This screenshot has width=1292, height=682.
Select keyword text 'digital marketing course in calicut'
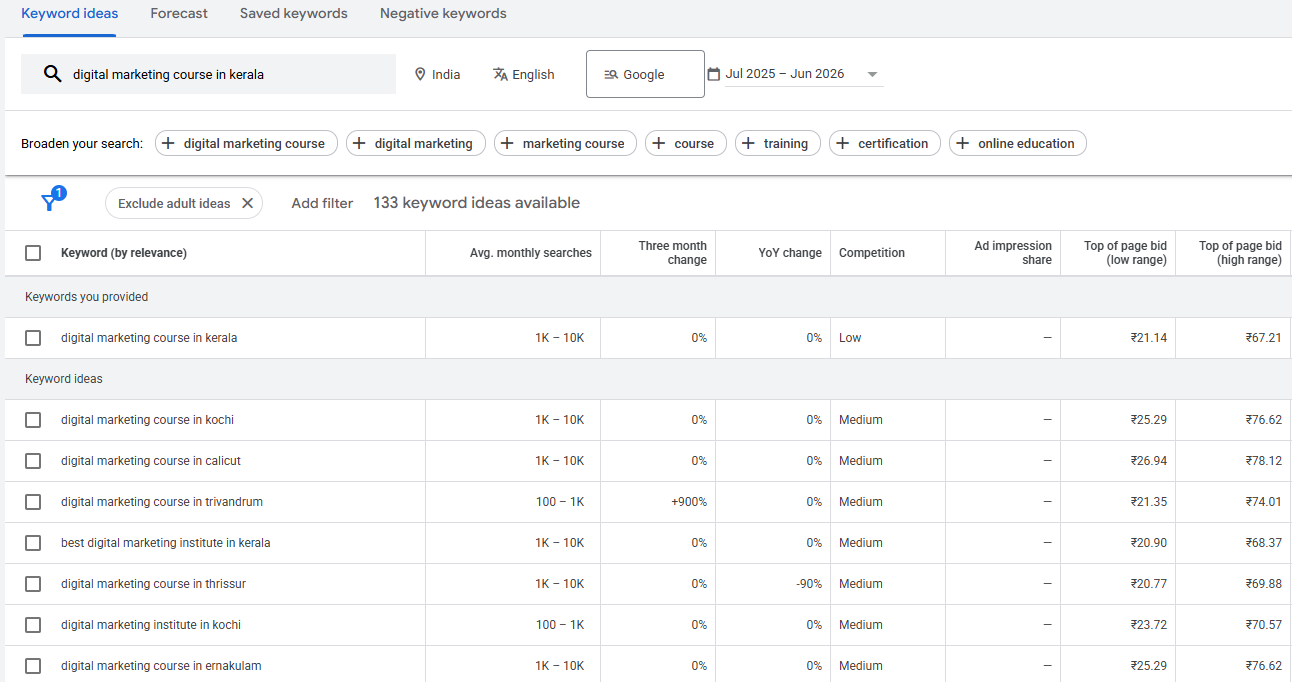pos(151,461)
